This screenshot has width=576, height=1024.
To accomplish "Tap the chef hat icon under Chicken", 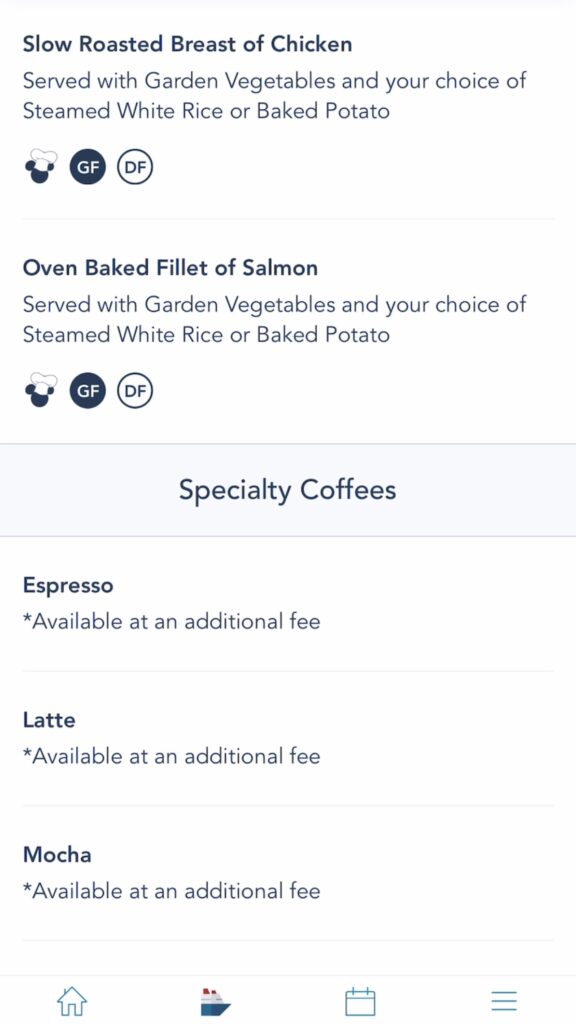I will [x=40, y=167].
